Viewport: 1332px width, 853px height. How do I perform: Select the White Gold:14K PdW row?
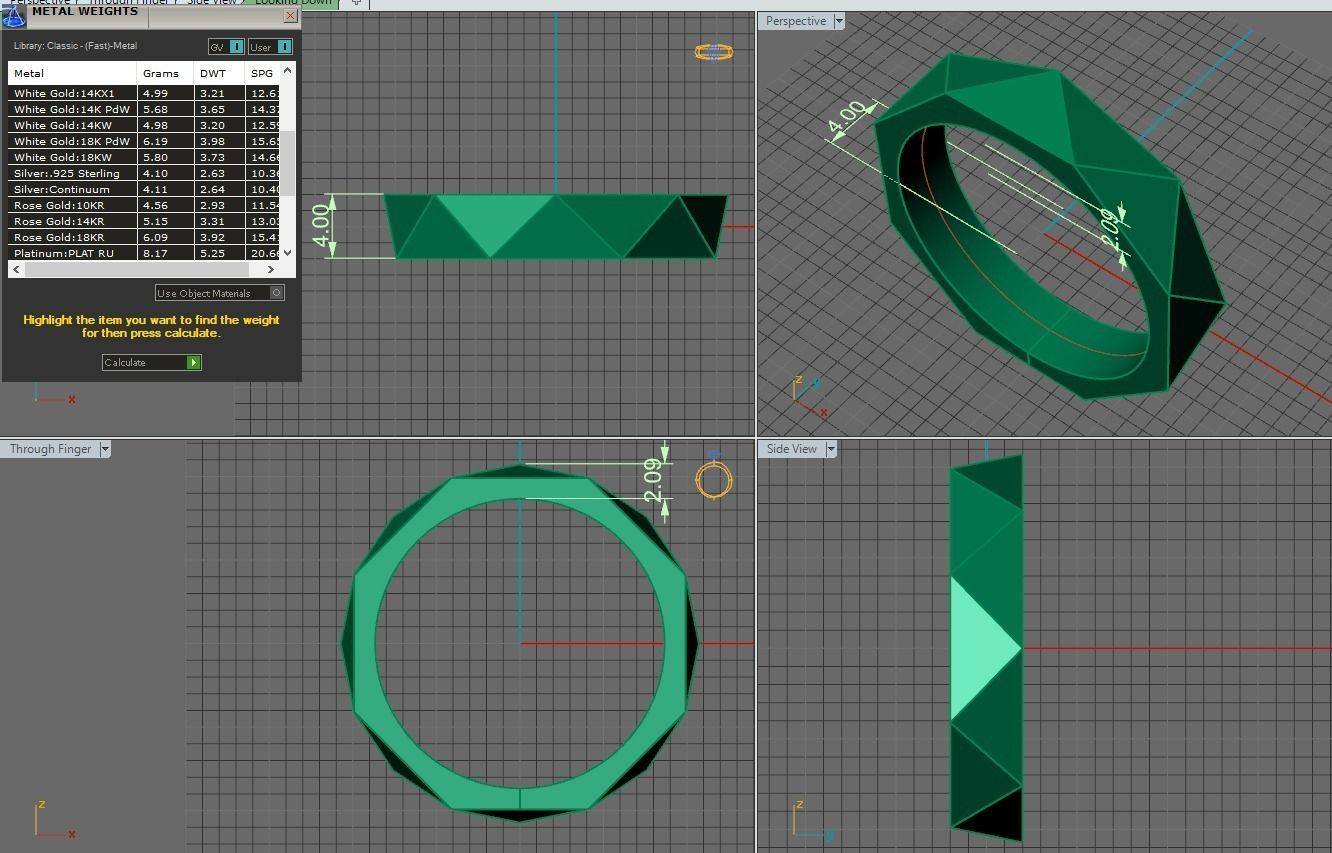[x=144, y=109]
